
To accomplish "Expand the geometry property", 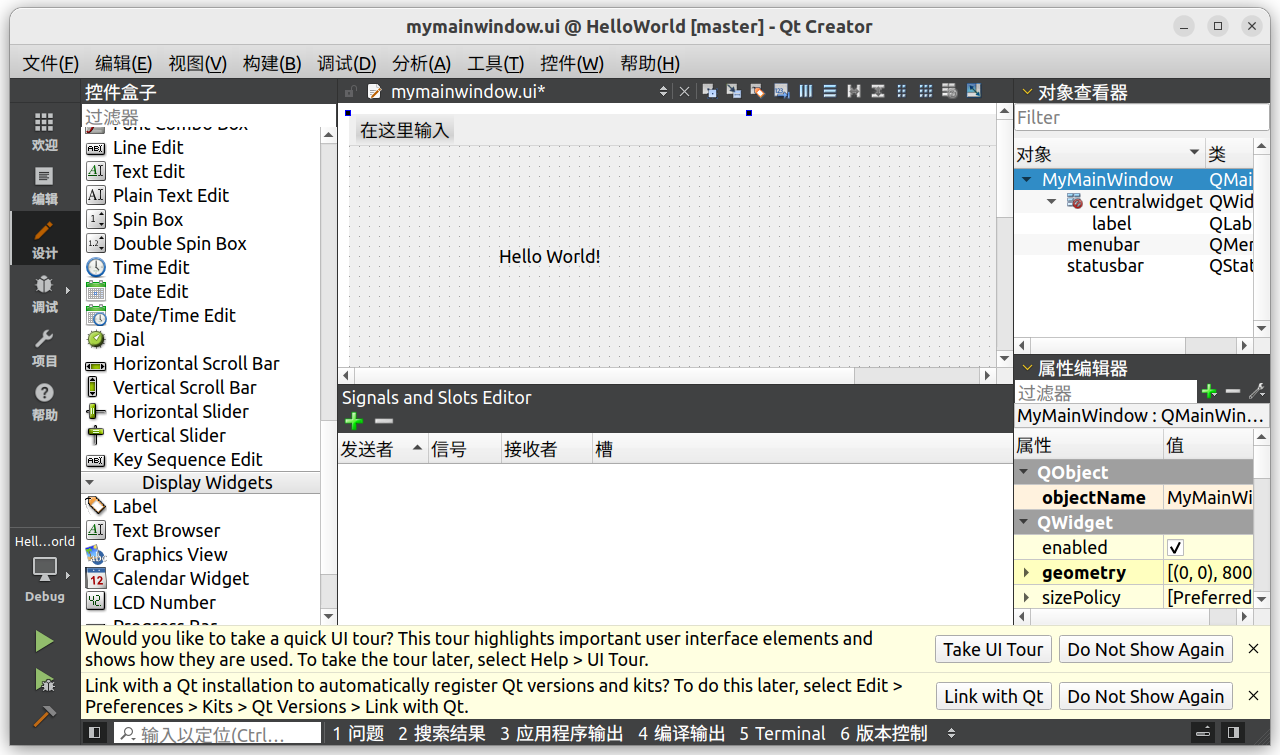I will tap(1026, 573).
